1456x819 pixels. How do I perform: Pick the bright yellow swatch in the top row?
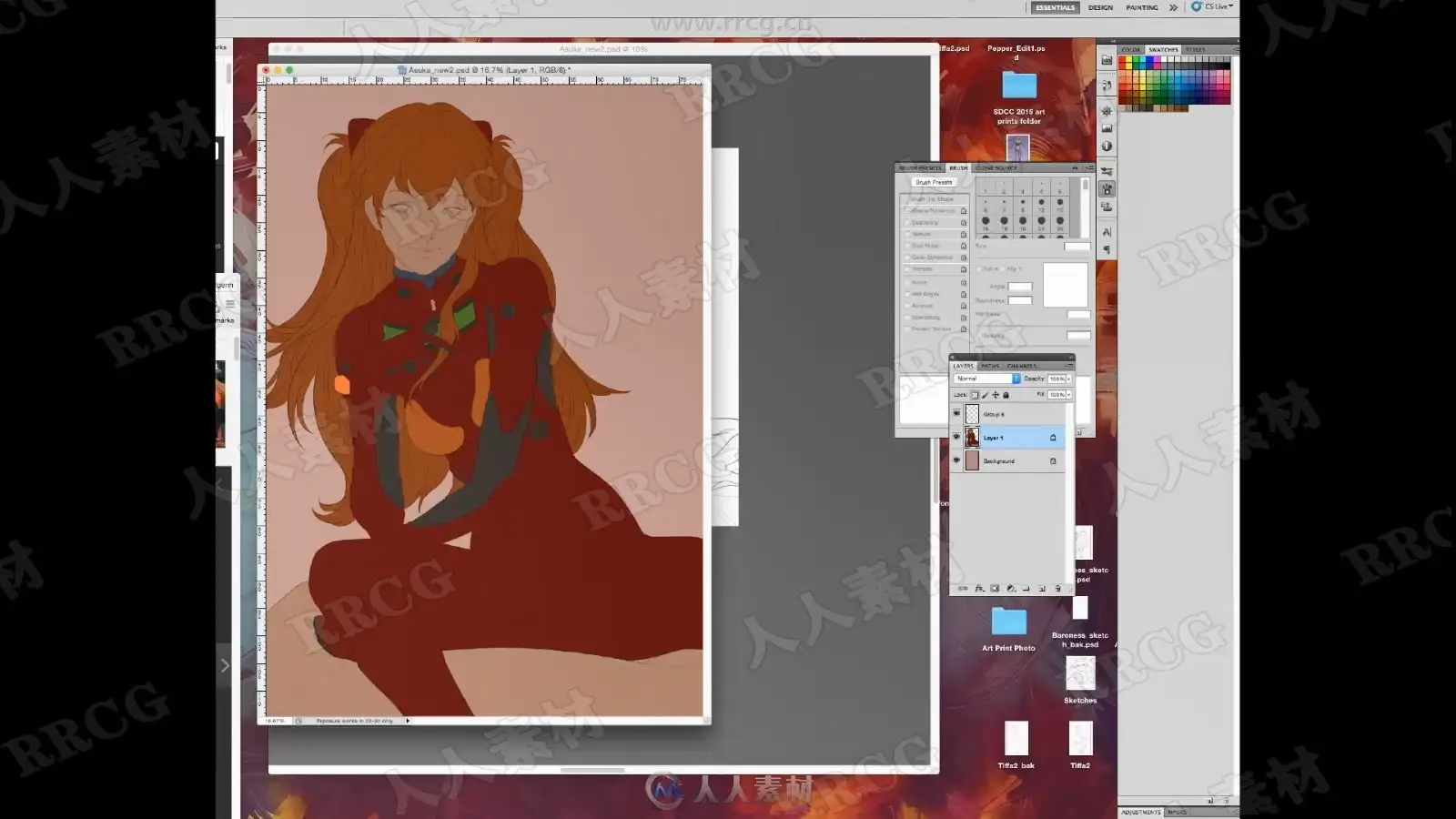pyautogui.click(x=1130, y=60)
